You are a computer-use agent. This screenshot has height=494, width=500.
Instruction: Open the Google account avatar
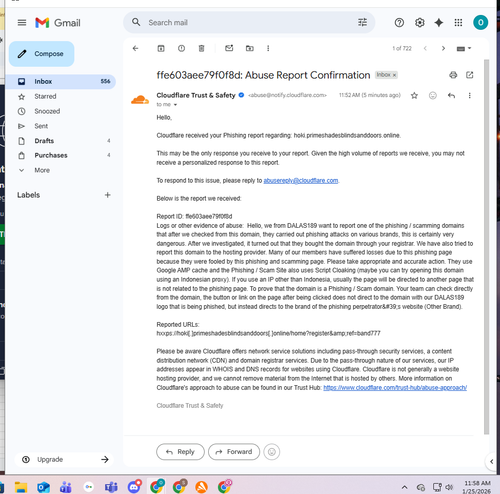[480, 22]
